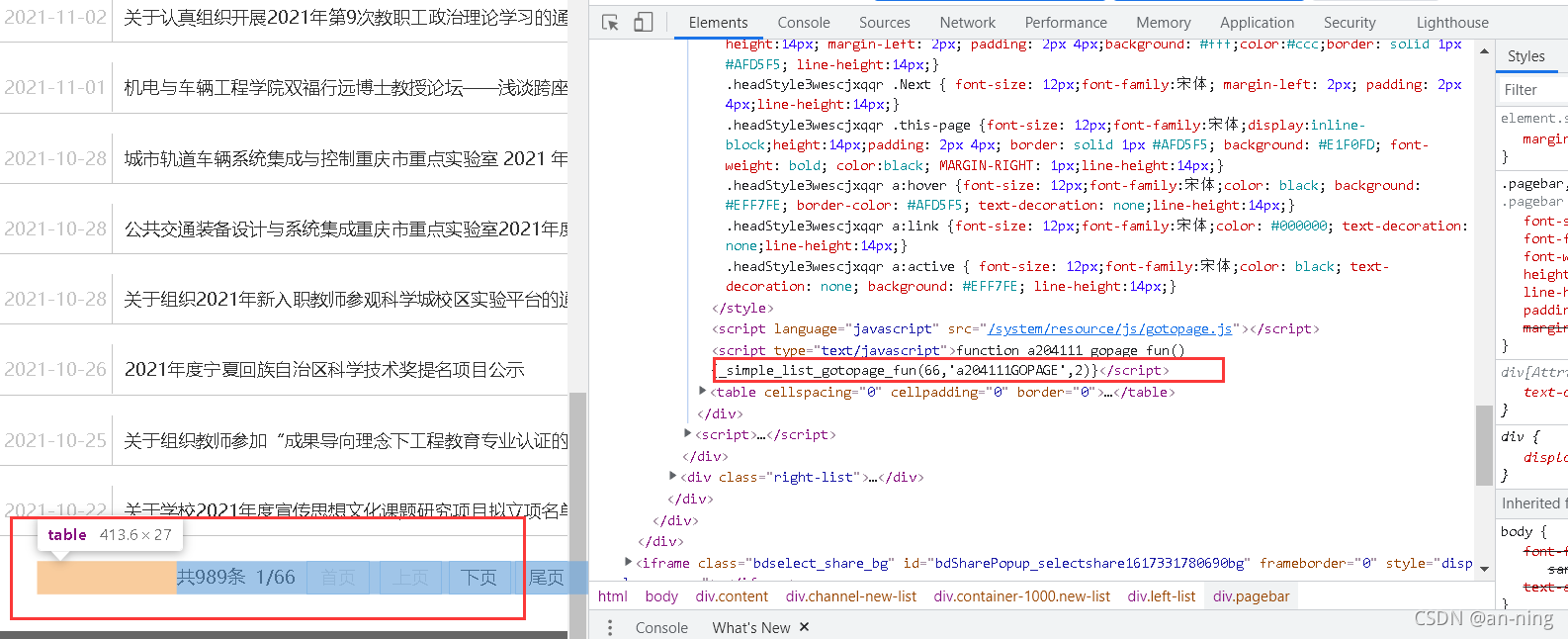Open the Memory tab
This screenshot has width=1568, height=639.
pyautogui.click(x=1163, y=22)
